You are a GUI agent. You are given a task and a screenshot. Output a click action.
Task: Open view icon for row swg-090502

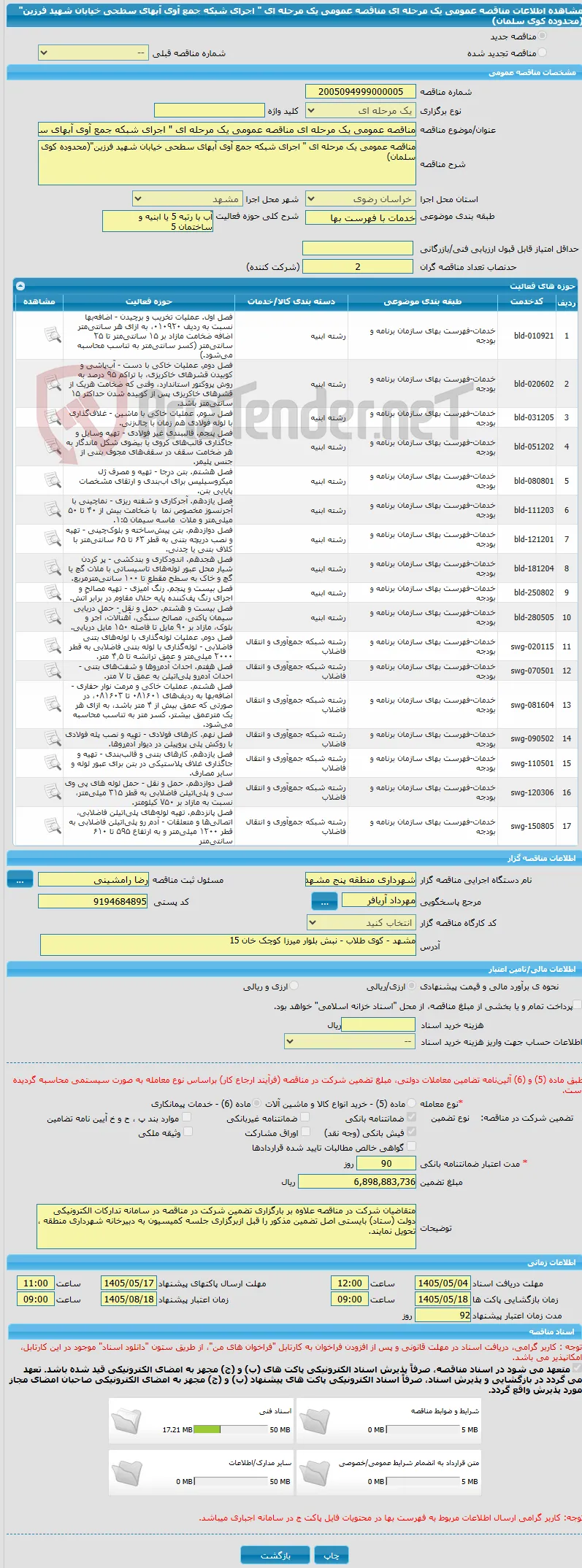click(x=53, y=738)
